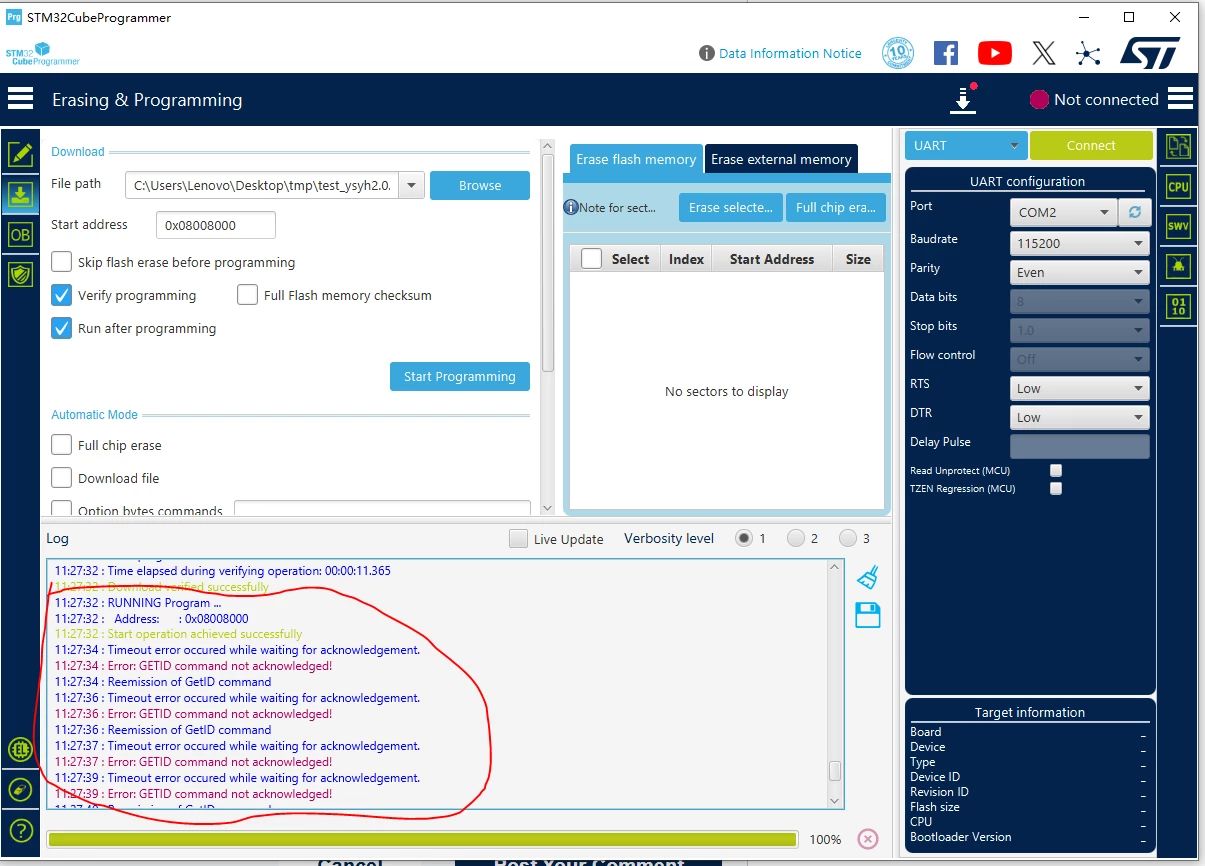Open the binary 0110 registers icon
The height and width of the screenshot is (866, 1205).
pos(1179,306)
